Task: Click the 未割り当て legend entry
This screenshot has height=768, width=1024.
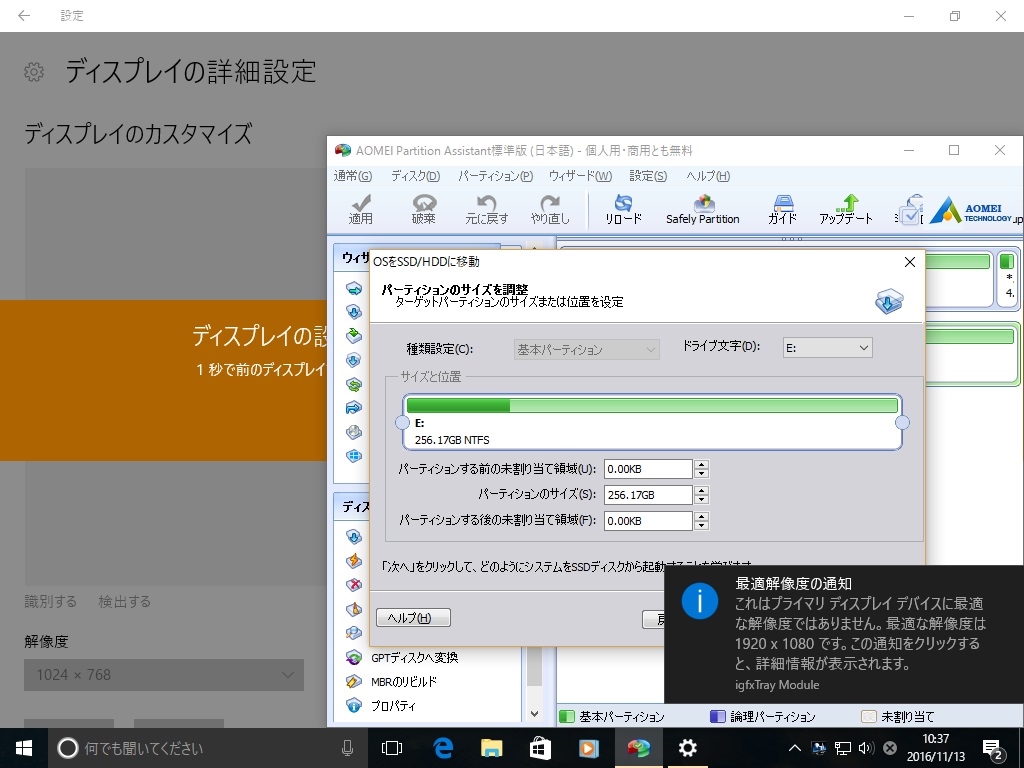Action: [x=898, y=716]
